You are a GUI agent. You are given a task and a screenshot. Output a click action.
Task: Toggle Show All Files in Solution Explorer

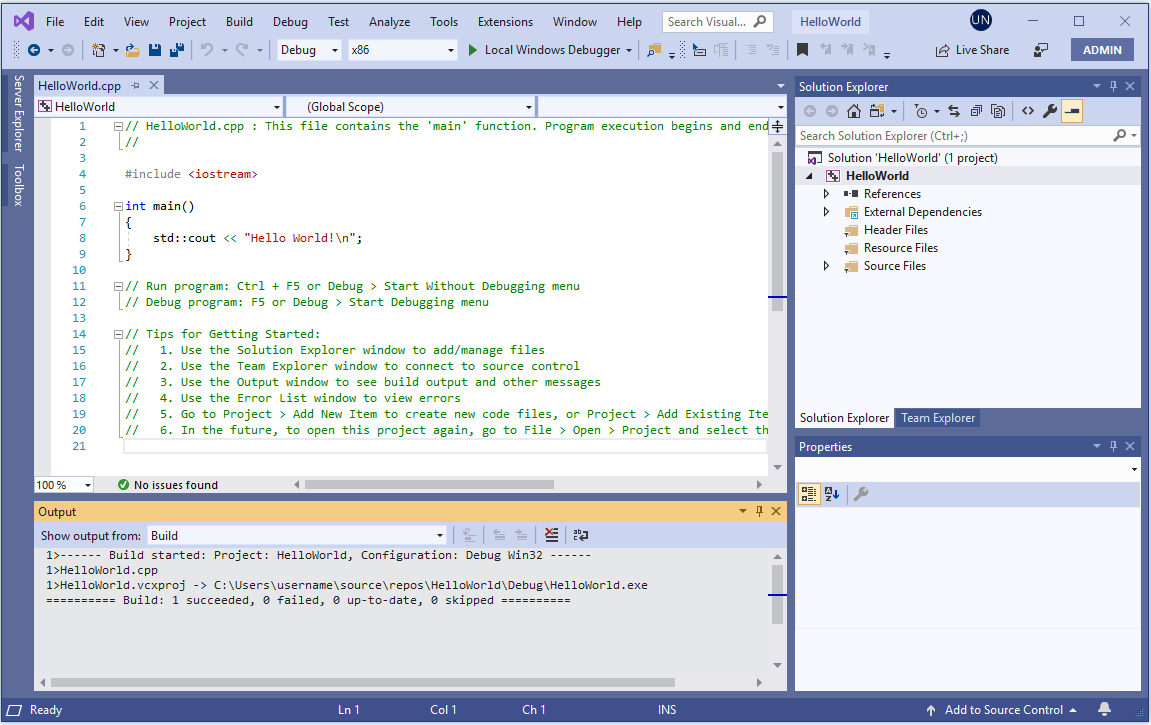[998, 111]
